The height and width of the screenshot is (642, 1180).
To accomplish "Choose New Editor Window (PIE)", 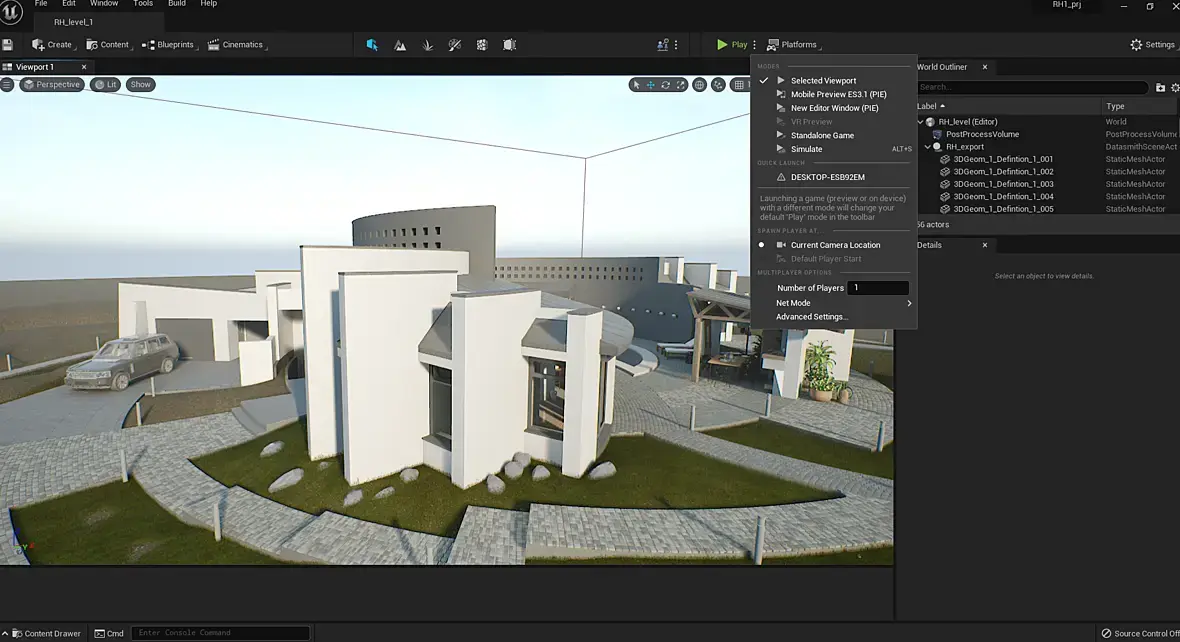I will tap(834, 108).
